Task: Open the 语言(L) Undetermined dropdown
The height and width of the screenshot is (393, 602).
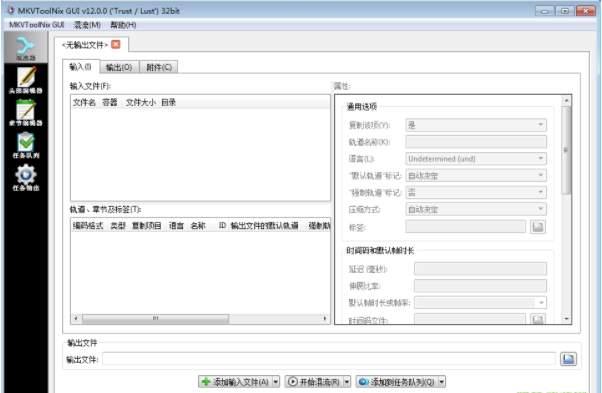Action: click(x=476, y=159)
